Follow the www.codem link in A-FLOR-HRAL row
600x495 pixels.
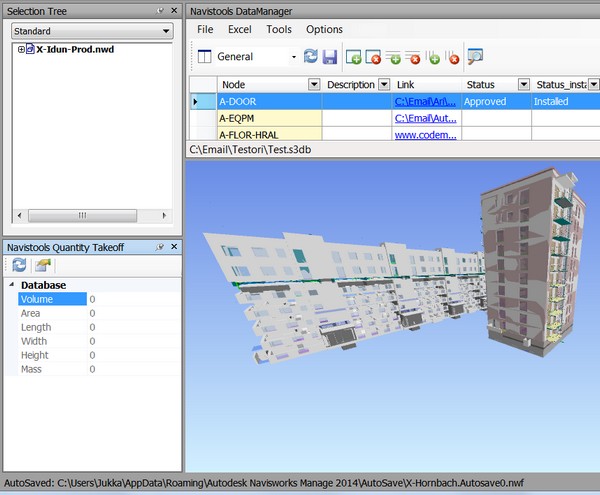(x=425, y=133)
